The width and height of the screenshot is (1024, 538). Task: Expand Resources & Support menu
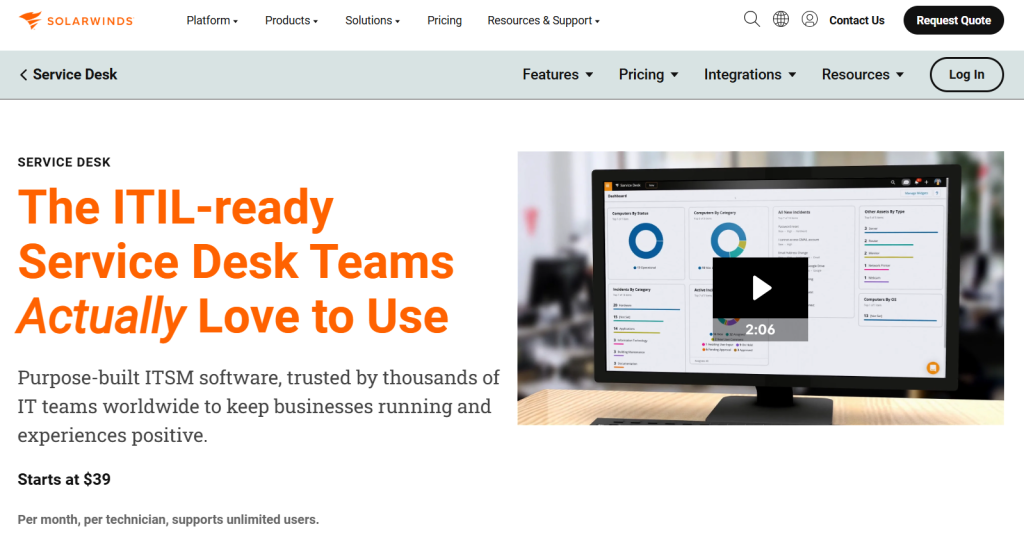pyautogui.click(x=543, y=20)
